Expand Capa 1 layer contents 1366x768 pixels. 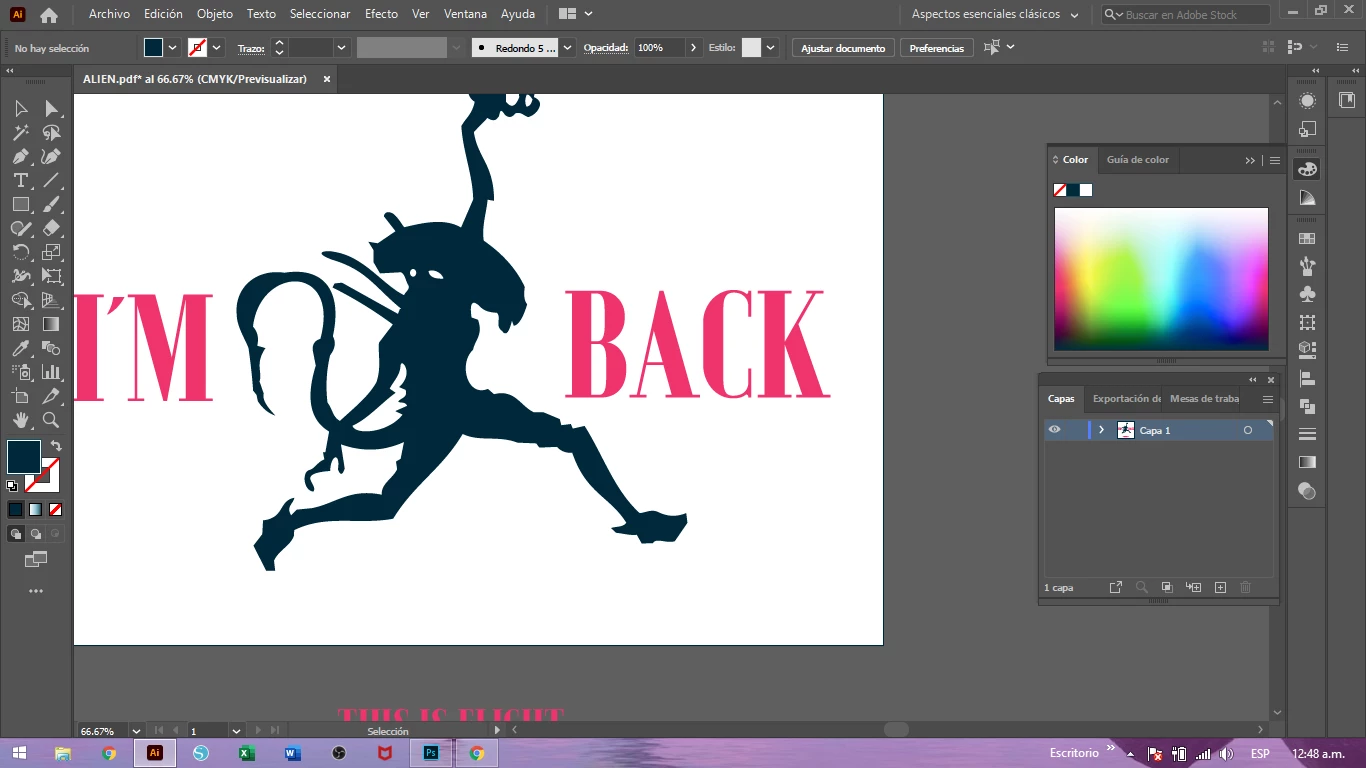pos(1101,430)
